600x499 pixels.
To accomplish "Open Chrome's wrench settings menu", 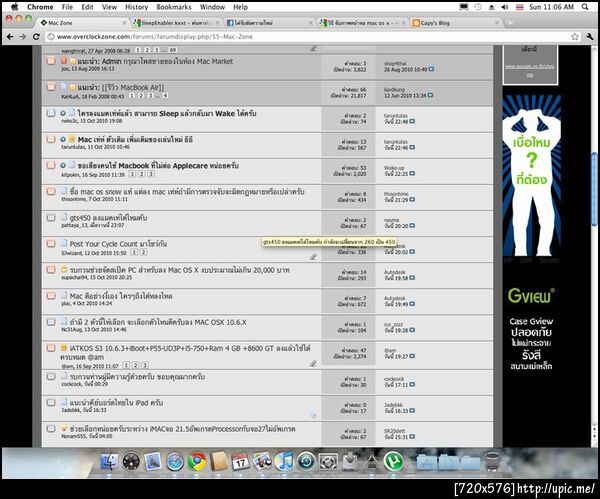I will pos(589,37).
